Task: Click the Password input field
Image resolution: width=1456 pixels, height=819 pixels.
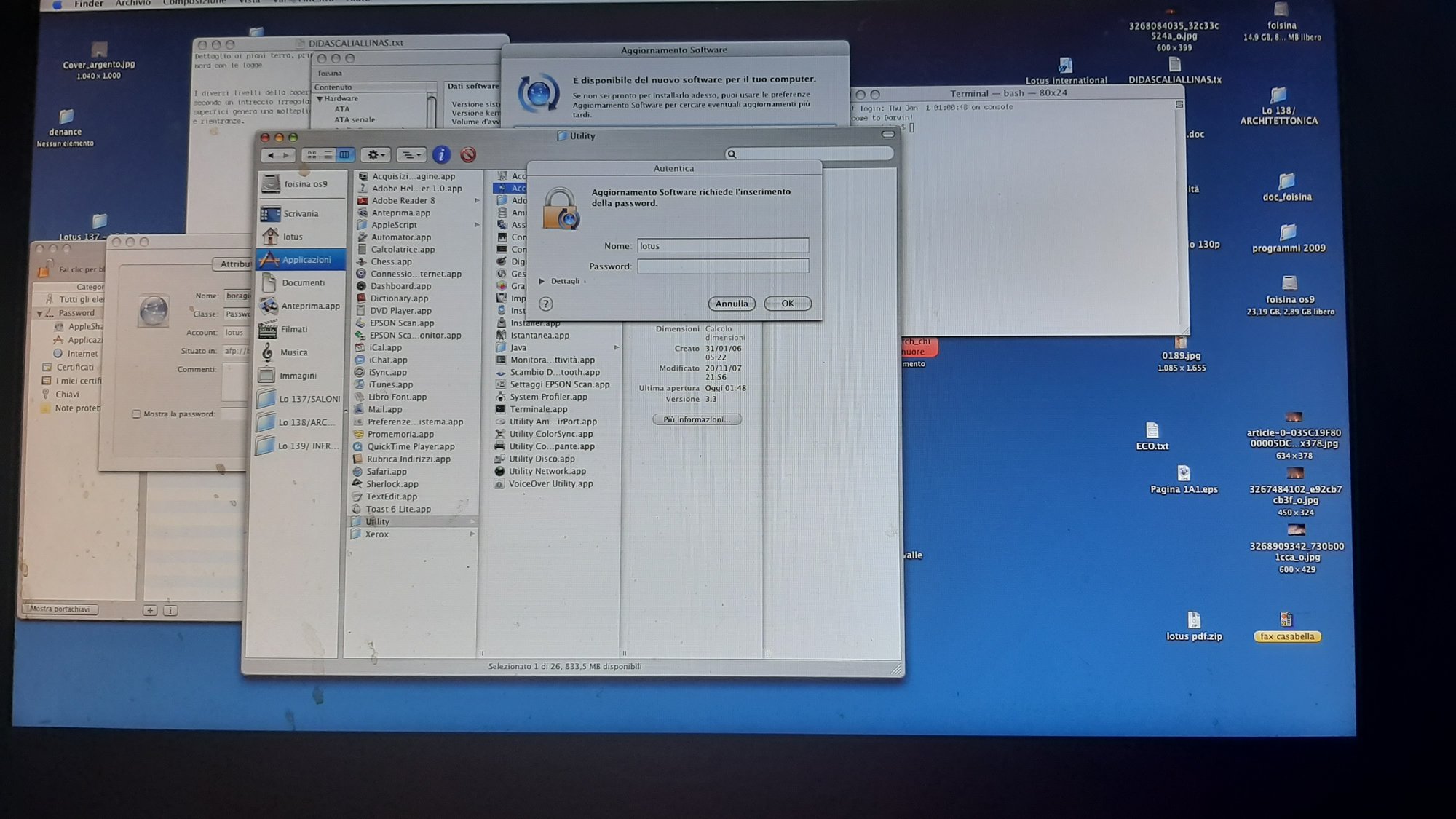Action: [722, 266]
